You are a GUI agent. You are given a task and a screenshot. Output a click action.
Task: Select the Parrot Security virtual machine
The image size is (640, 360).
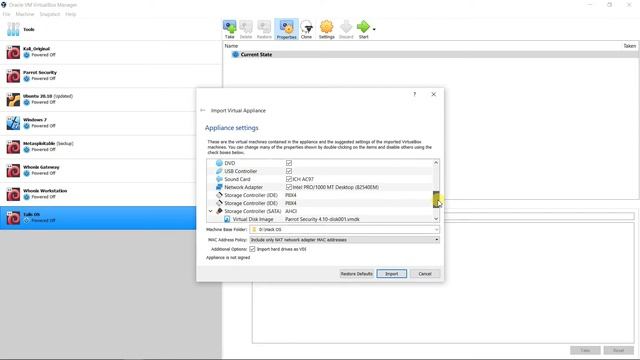[111, 76]
